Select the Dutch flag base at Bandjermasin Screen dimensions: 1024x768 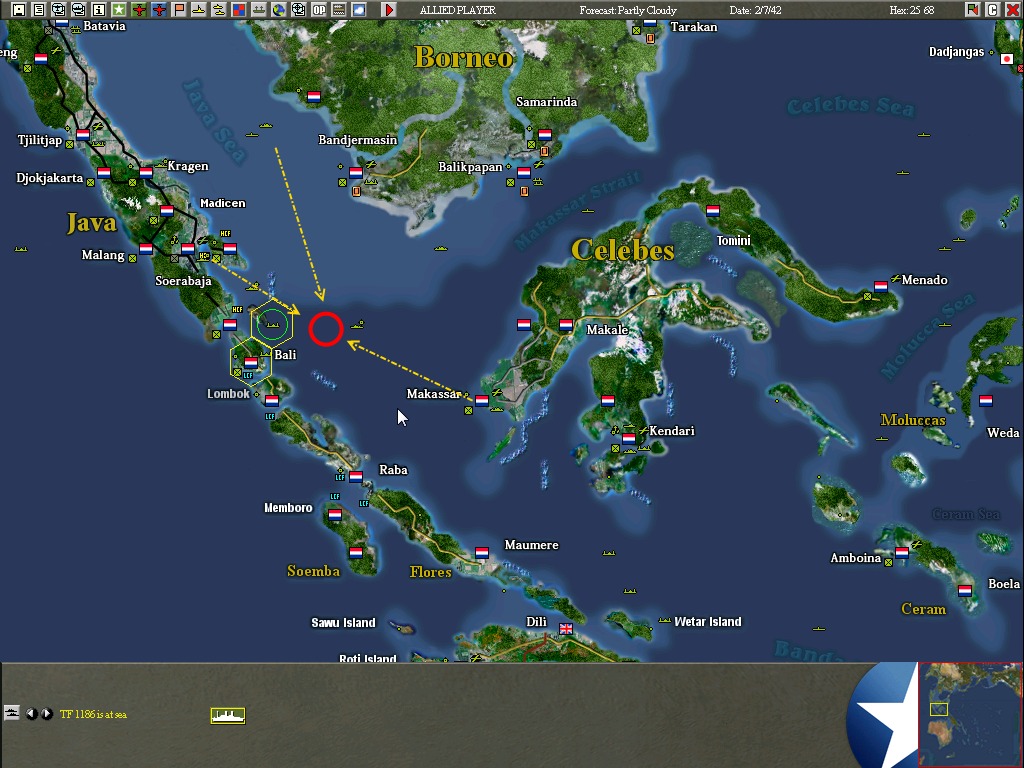[x=356, y=173]
